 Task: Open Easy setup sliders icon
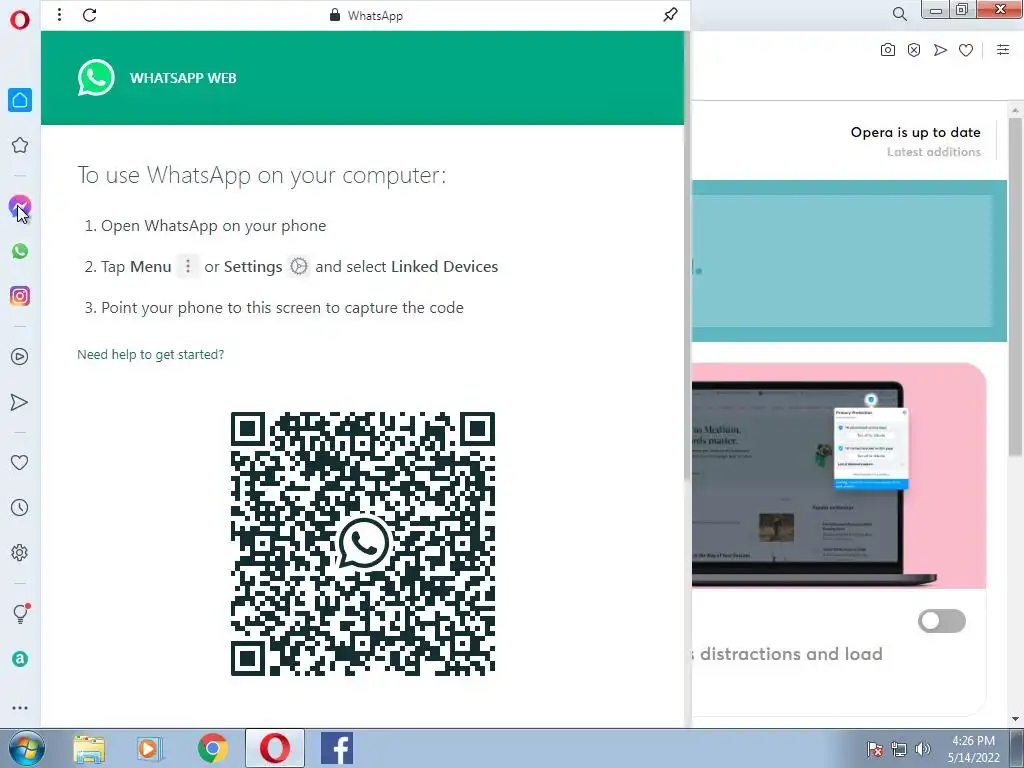pos(1003,50)
